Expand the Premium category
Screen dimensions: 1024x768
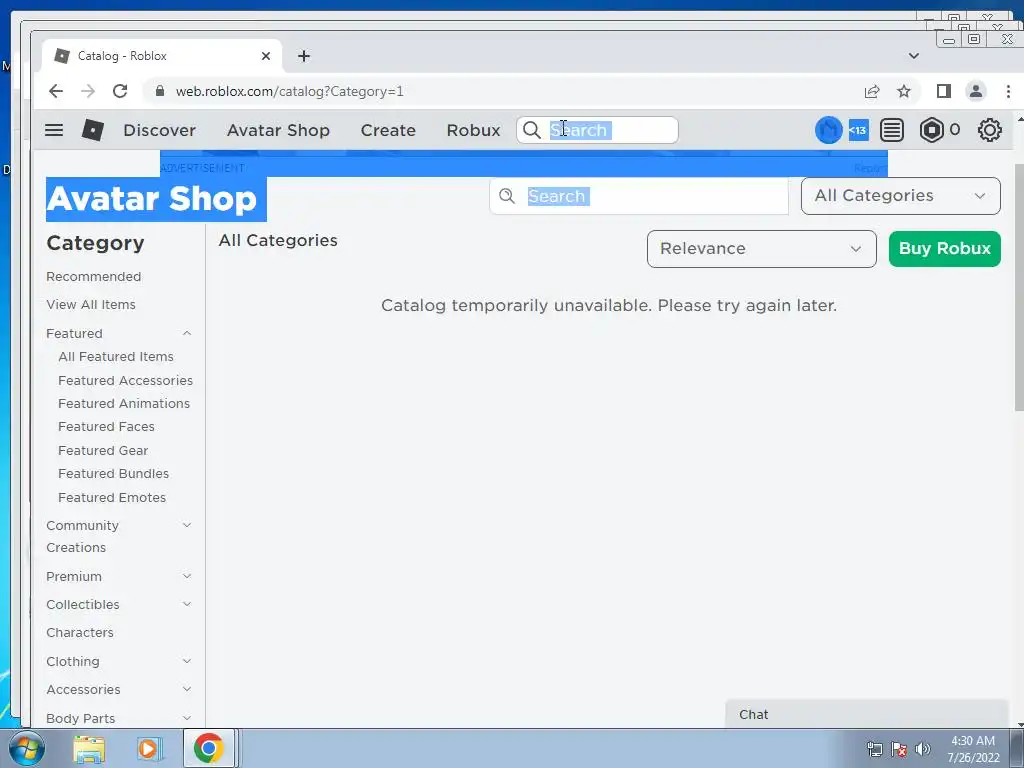click(x=187, y=576)
